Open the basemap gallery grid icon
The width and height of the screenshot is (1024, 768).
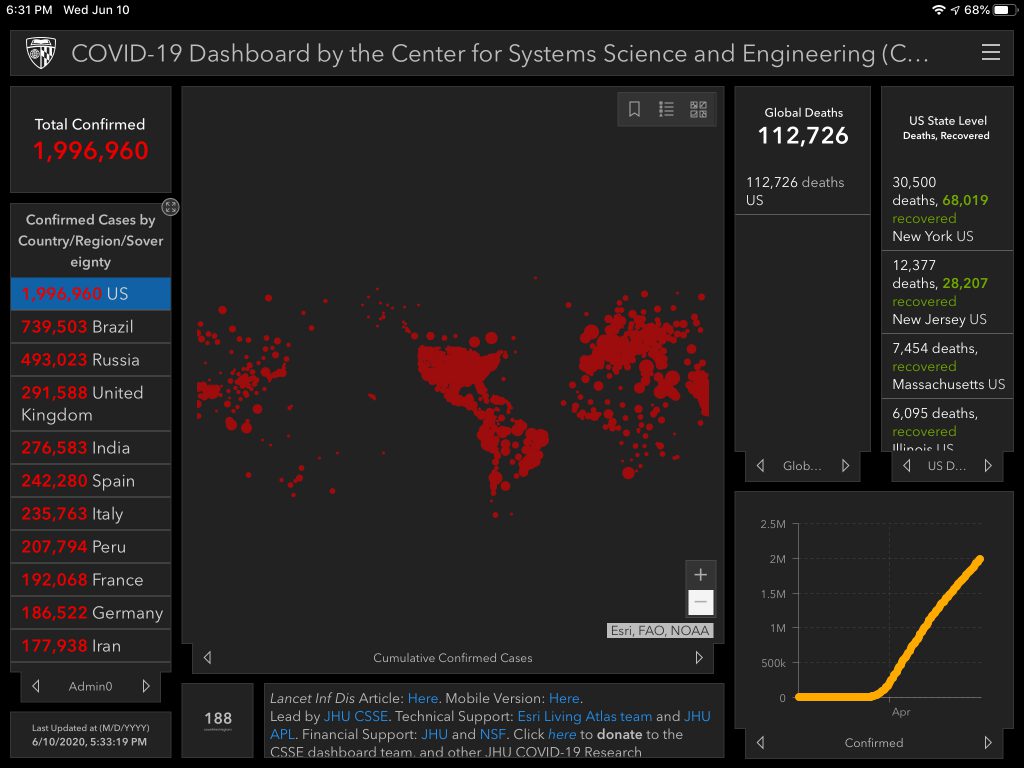(x=698, y=110)
